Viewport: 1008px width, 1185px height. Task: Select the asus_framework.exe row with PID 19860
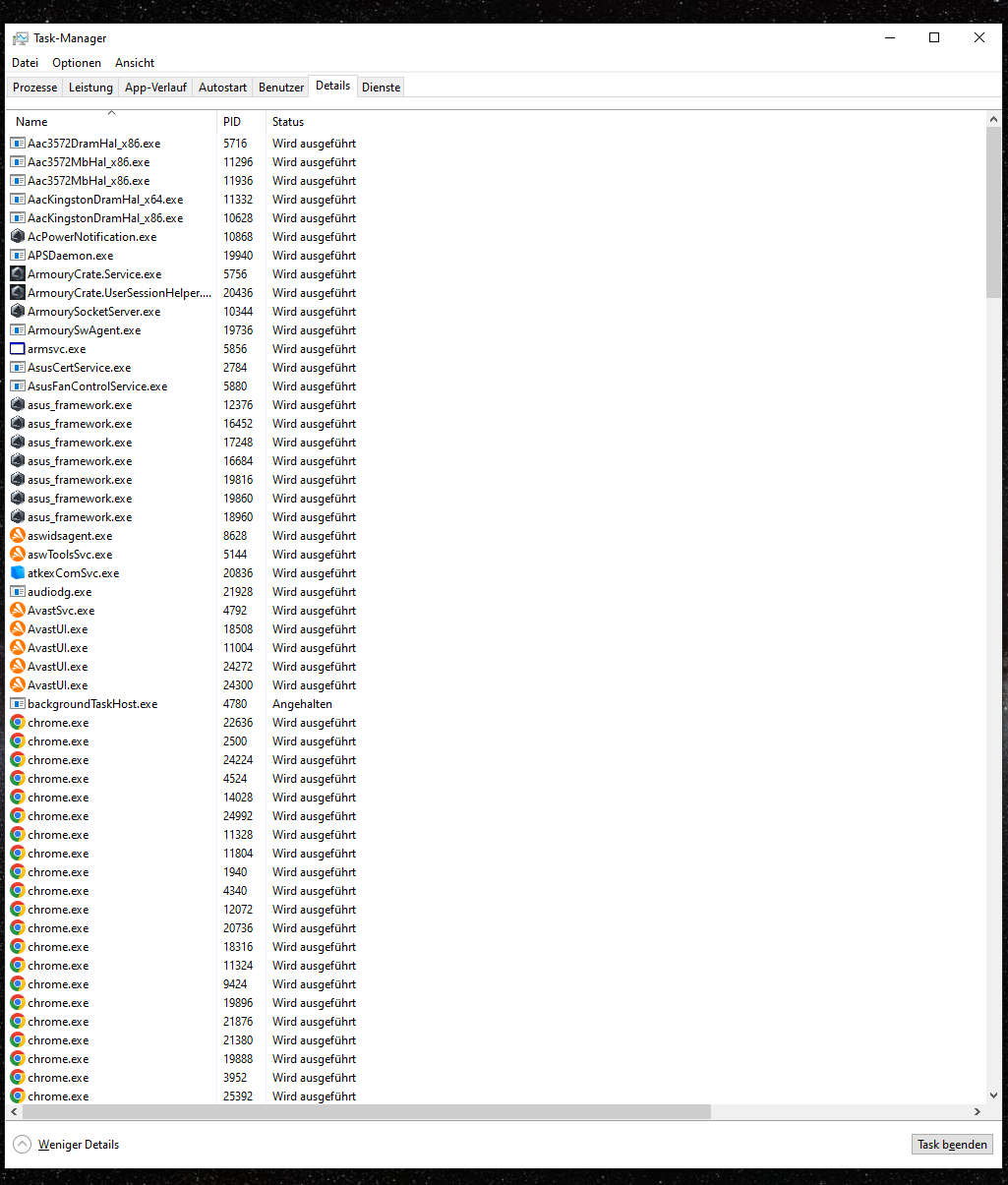(x=496, y=499)
